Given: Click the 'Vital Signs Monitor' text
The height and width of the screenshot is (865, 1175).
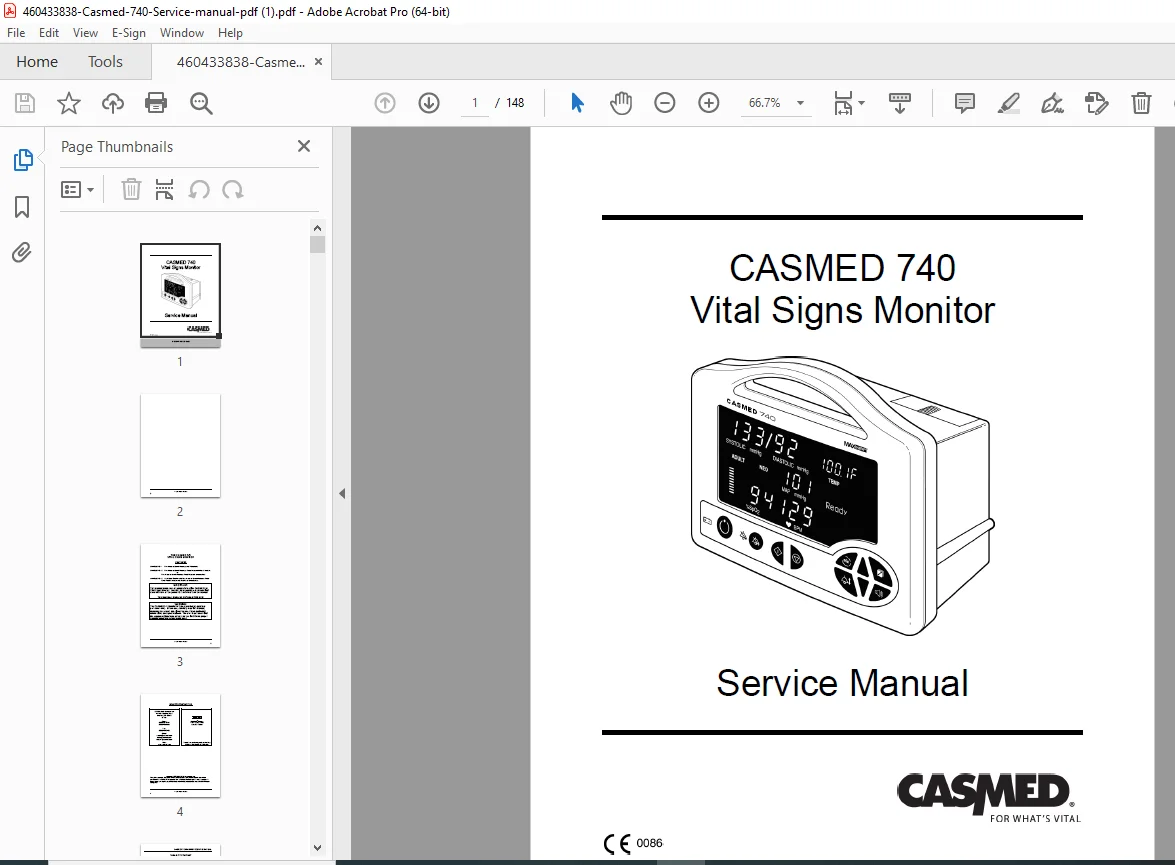Looking at the screenshot, I should point(842,310).
